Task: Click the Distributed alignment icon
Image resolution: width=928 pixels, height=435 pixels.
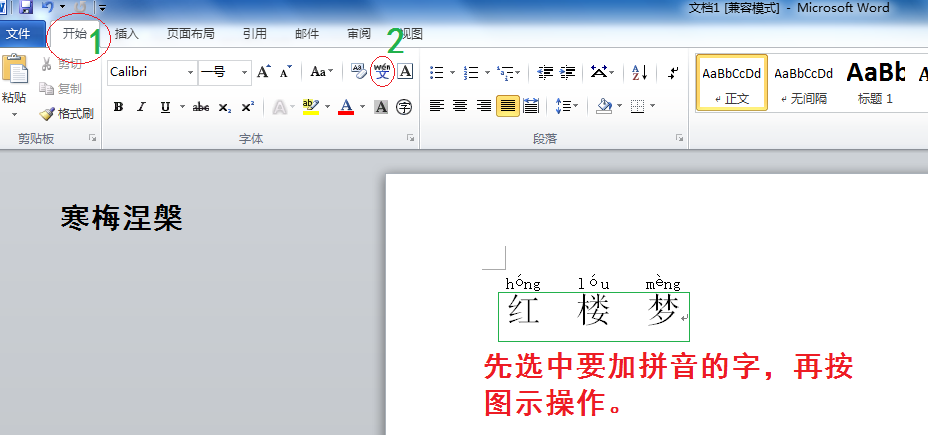Action: click(531, 107)
